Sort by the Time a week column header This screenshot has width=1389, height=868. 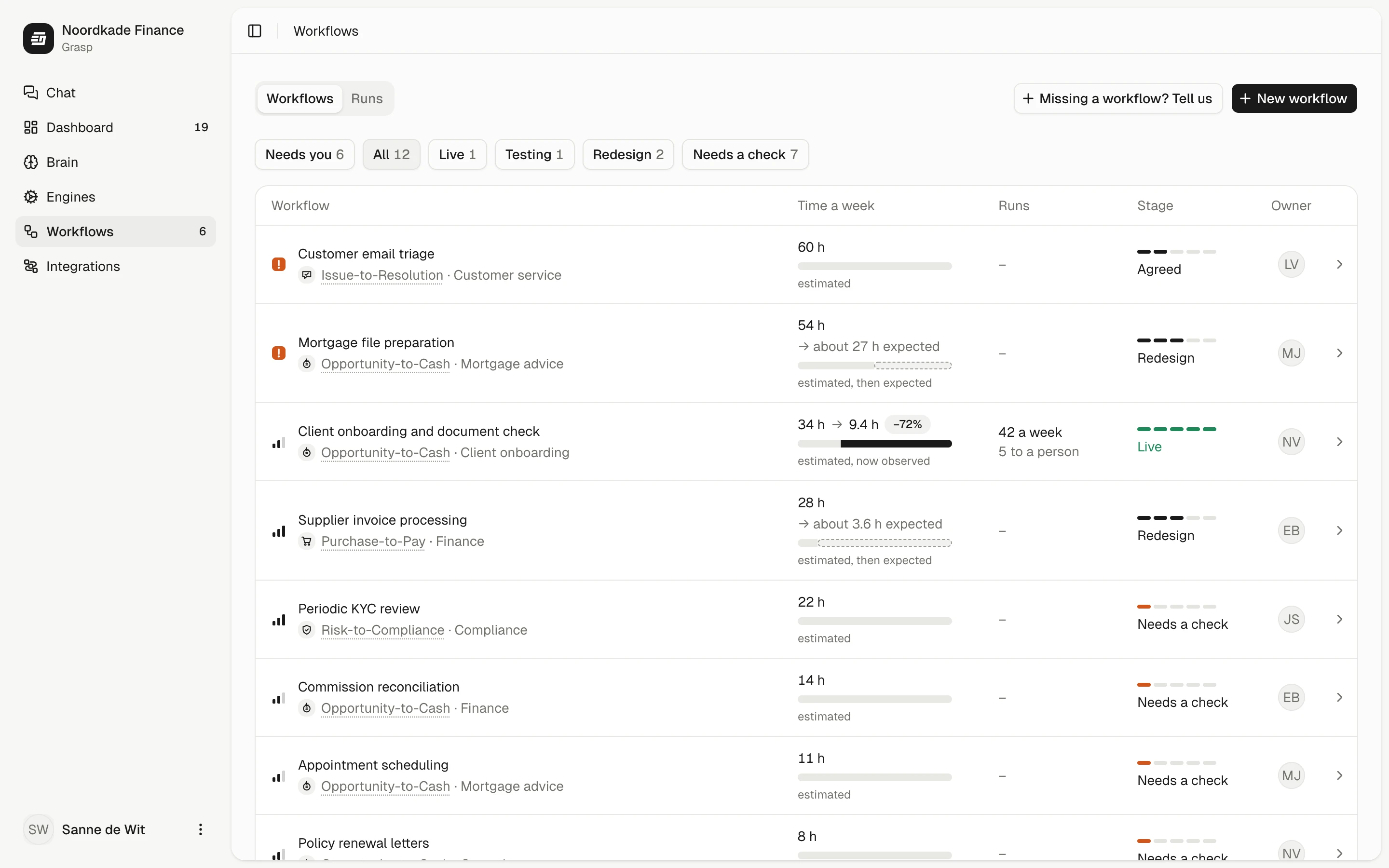click(835, 205)
